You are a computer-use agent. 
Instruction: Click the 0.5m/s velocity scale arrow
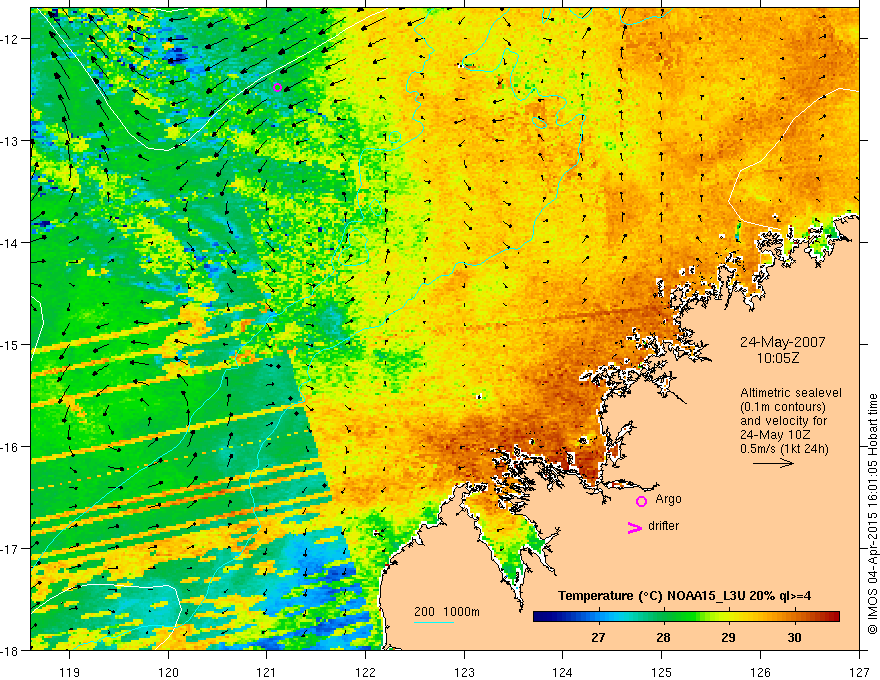773,463
